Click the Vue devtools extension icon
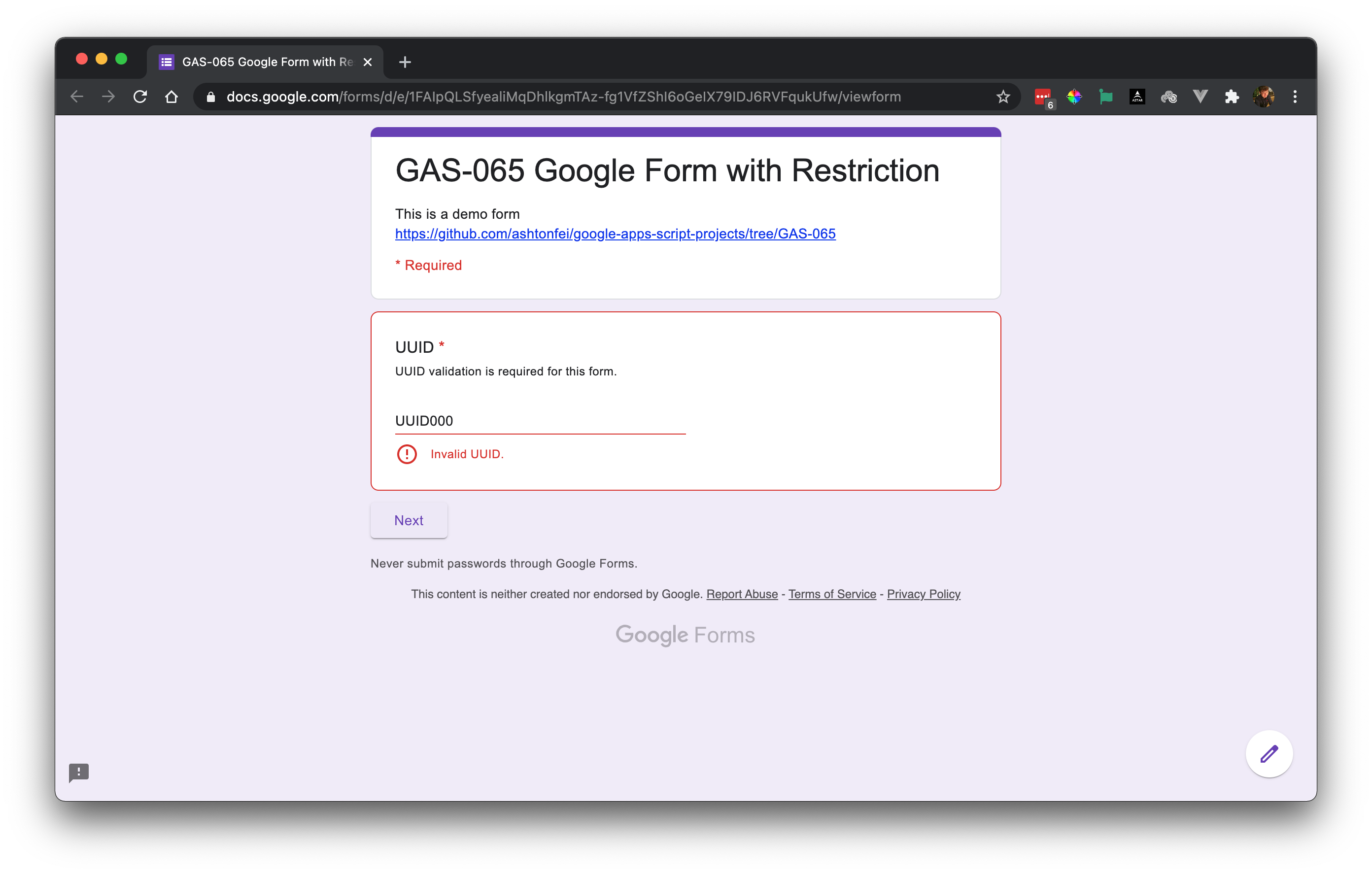1372x874 pixels. coord(1200,97)
